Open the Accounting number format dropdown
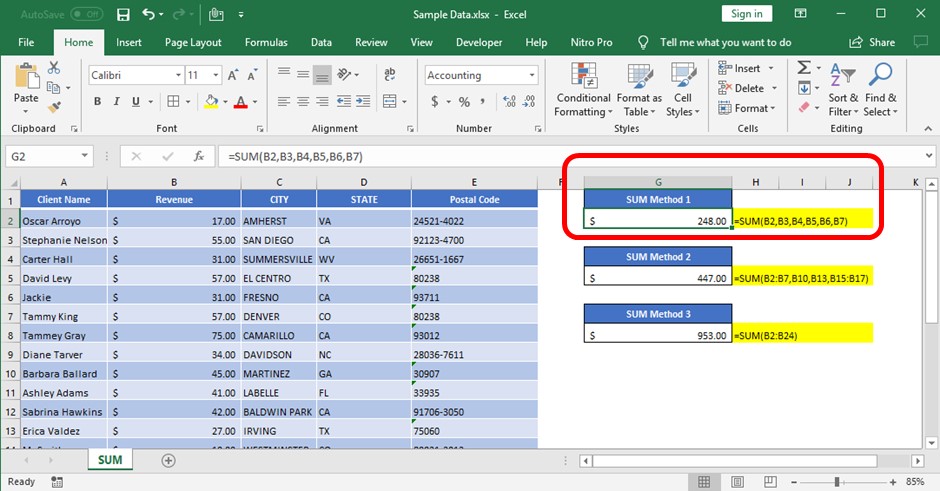This screenshot has height=491, width=940. coord(532,75)
